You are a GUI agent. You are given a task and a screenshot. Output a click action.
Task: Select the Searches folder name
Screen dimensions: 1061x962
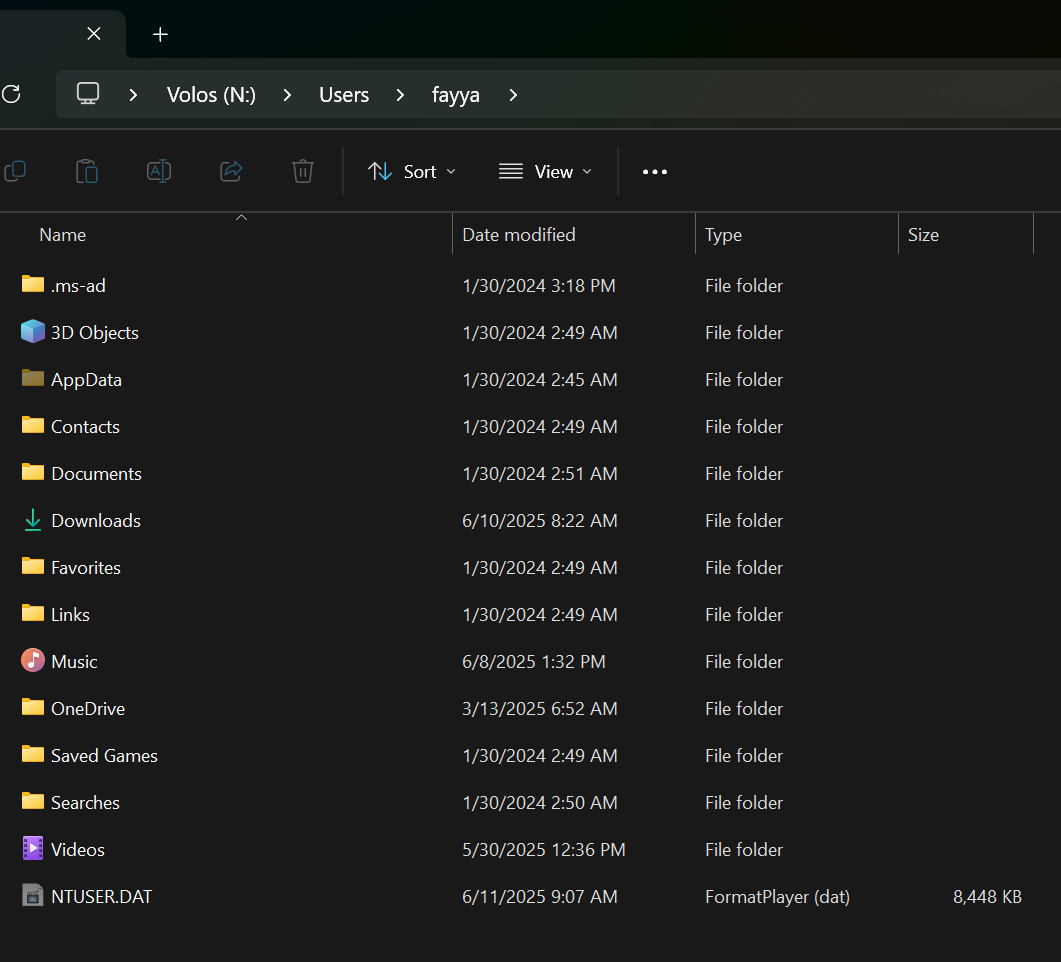[x=85, y=802]
